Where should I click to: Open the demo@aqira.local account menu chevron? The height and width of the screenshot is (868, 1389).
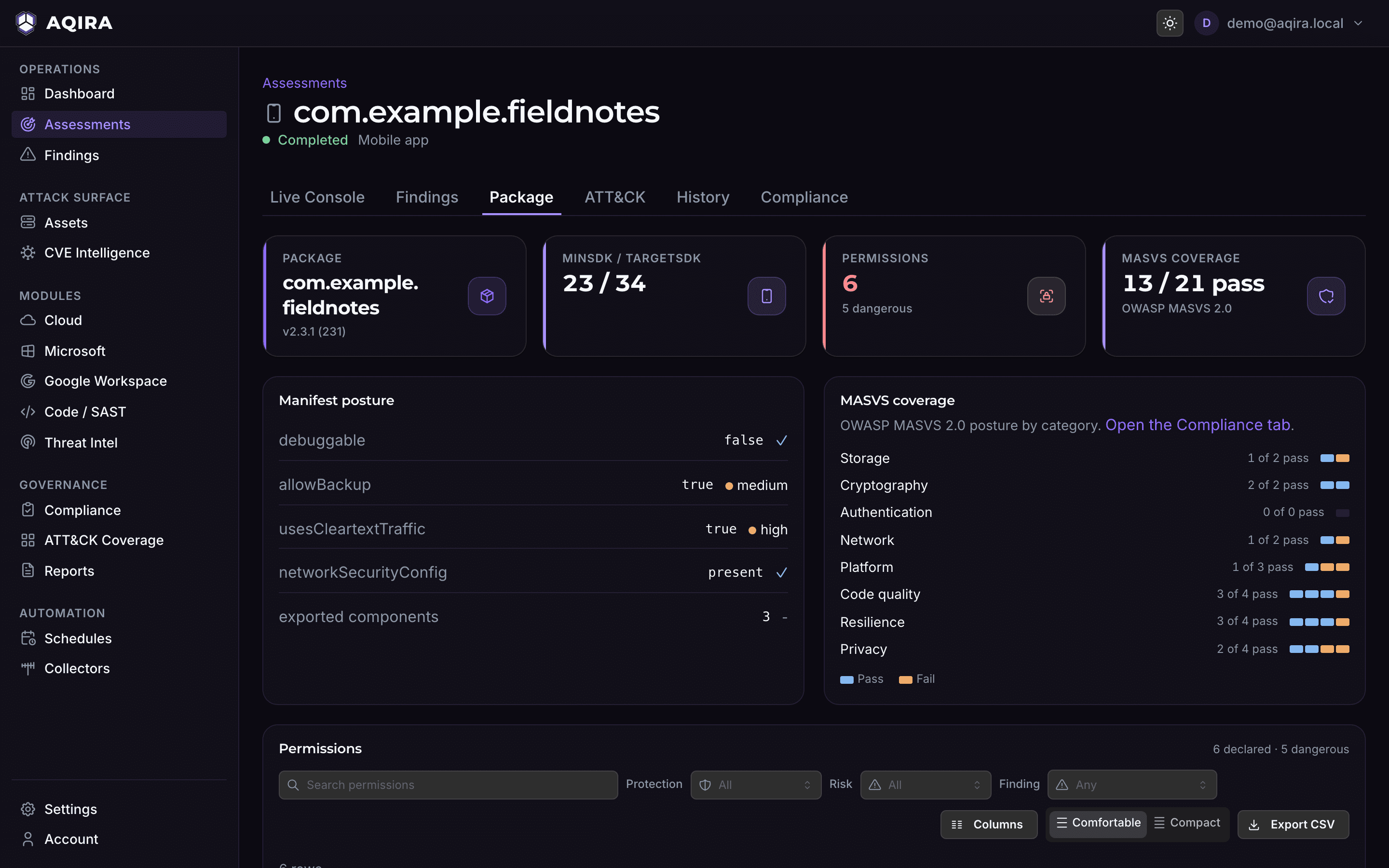1358,24
